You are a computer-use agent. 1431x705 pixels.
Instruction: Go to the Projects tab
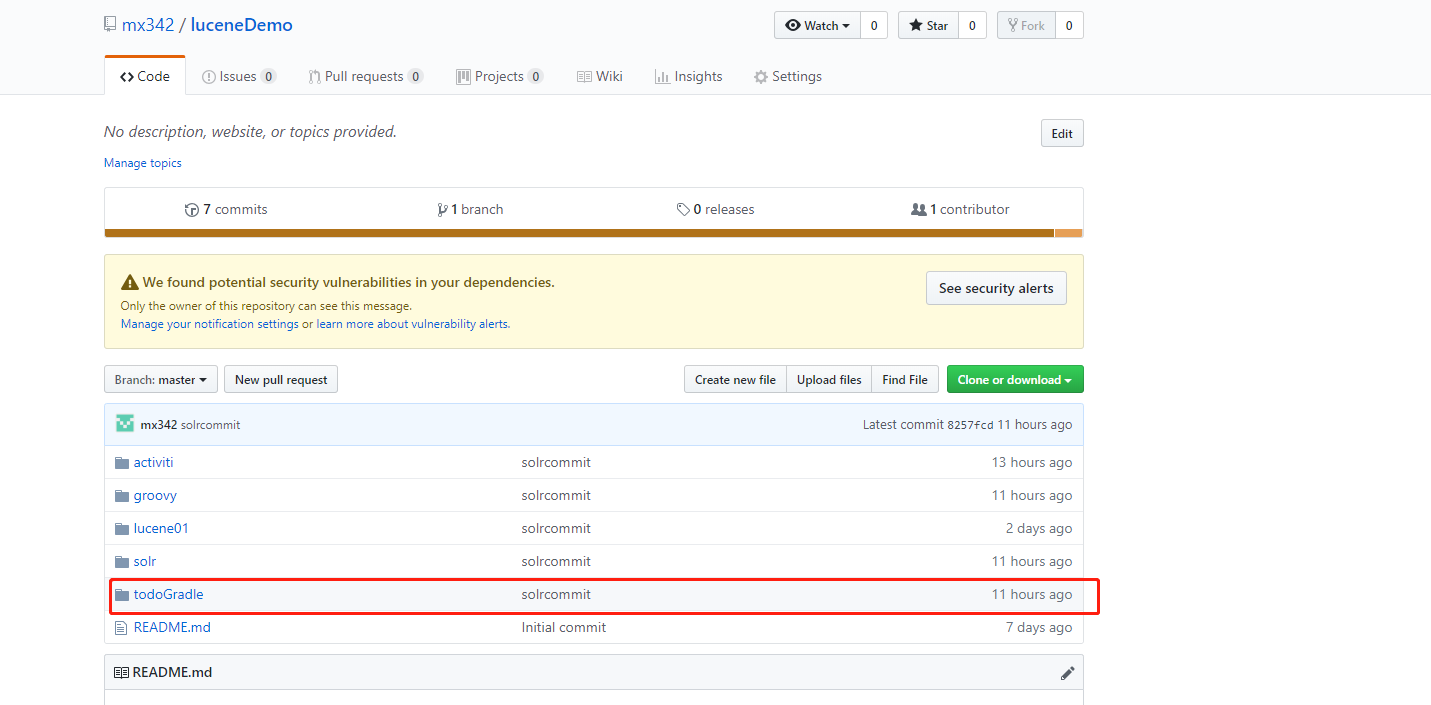point(500,76)
